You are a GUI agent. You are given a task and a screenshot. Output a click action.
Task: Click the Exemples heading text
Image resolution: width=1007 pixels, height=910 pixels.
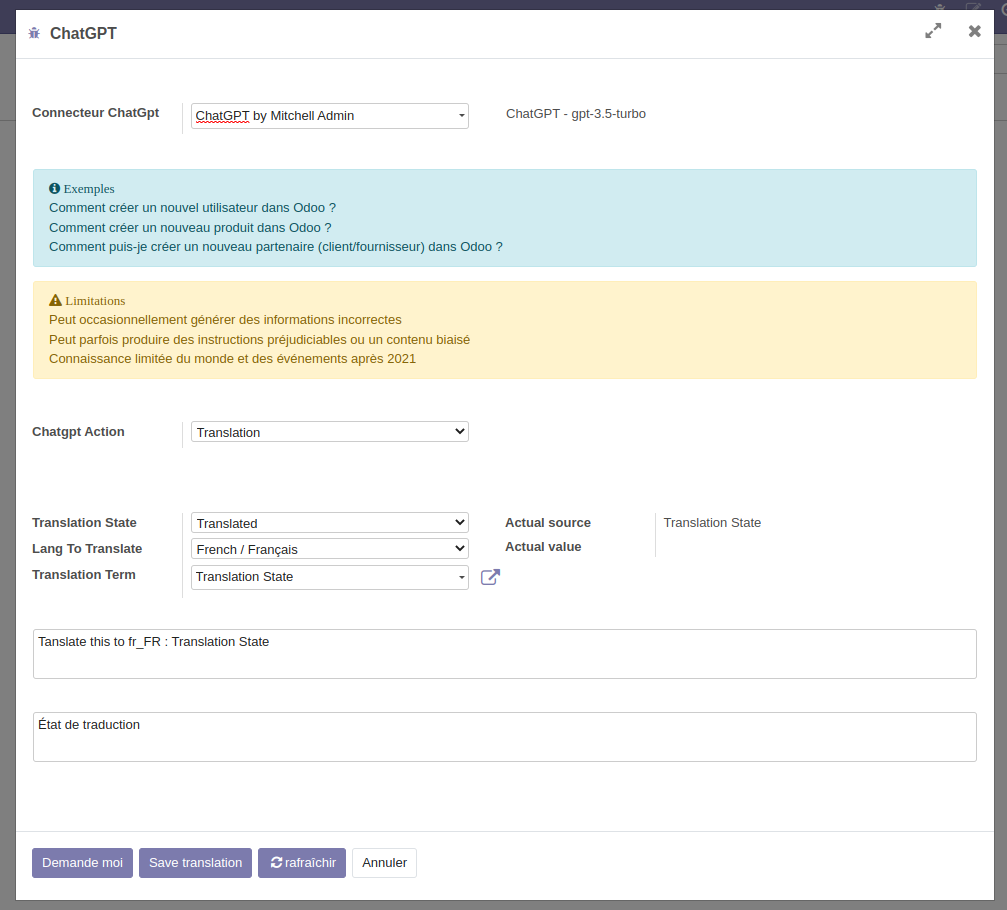tap(89, 189)
